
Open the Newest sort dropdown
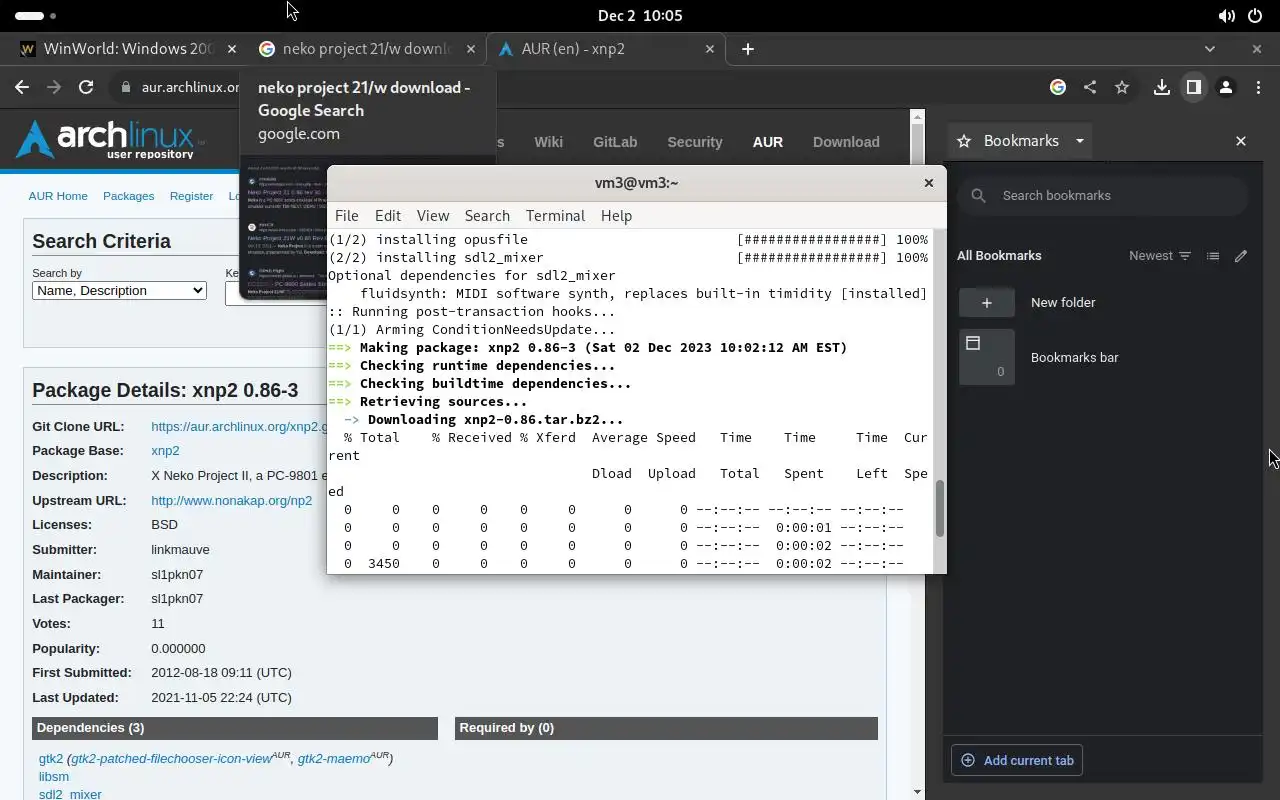1160,255
